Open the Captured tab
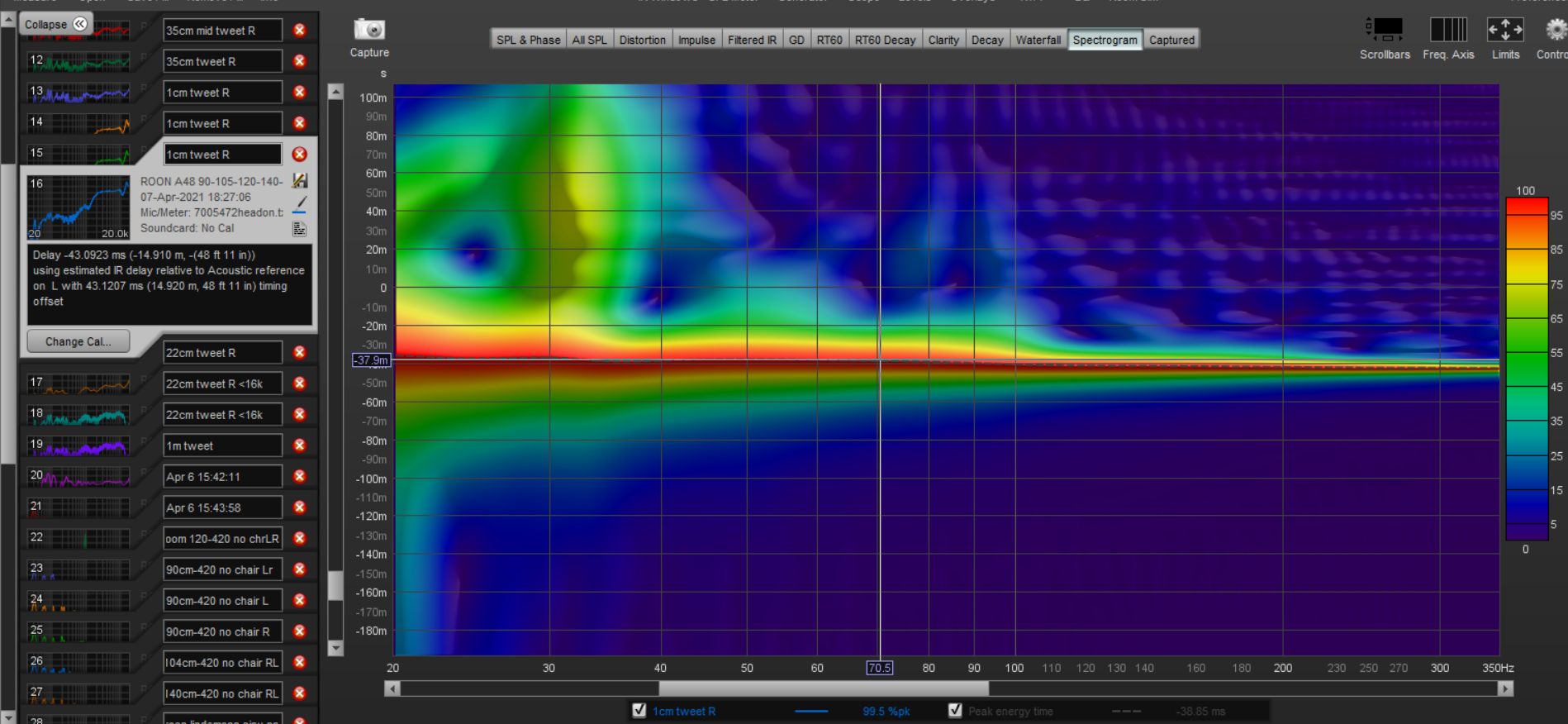The image size is (1568, 724). coord(1171,40)
